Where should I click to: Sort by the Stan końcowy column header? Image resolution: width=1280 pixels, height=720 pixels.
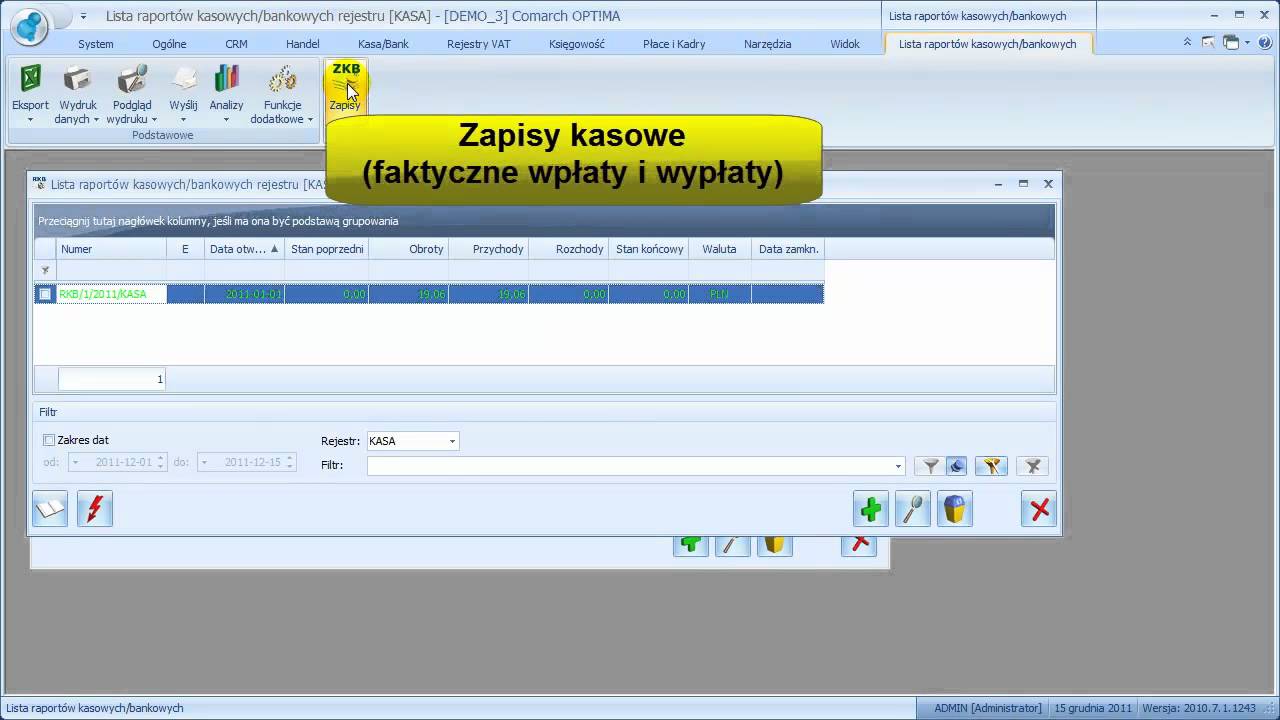pyautogui.click(x=649, y=249)
